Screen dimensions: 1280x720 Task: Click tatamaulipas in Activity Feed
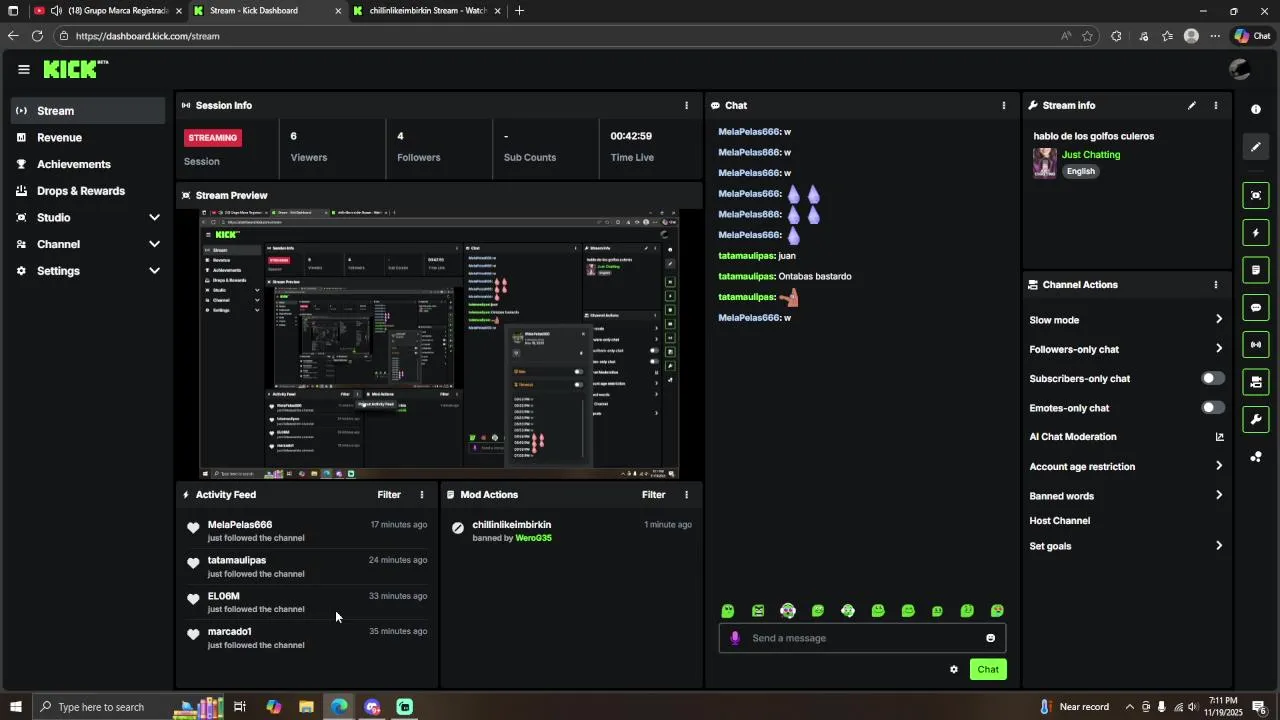237,561
